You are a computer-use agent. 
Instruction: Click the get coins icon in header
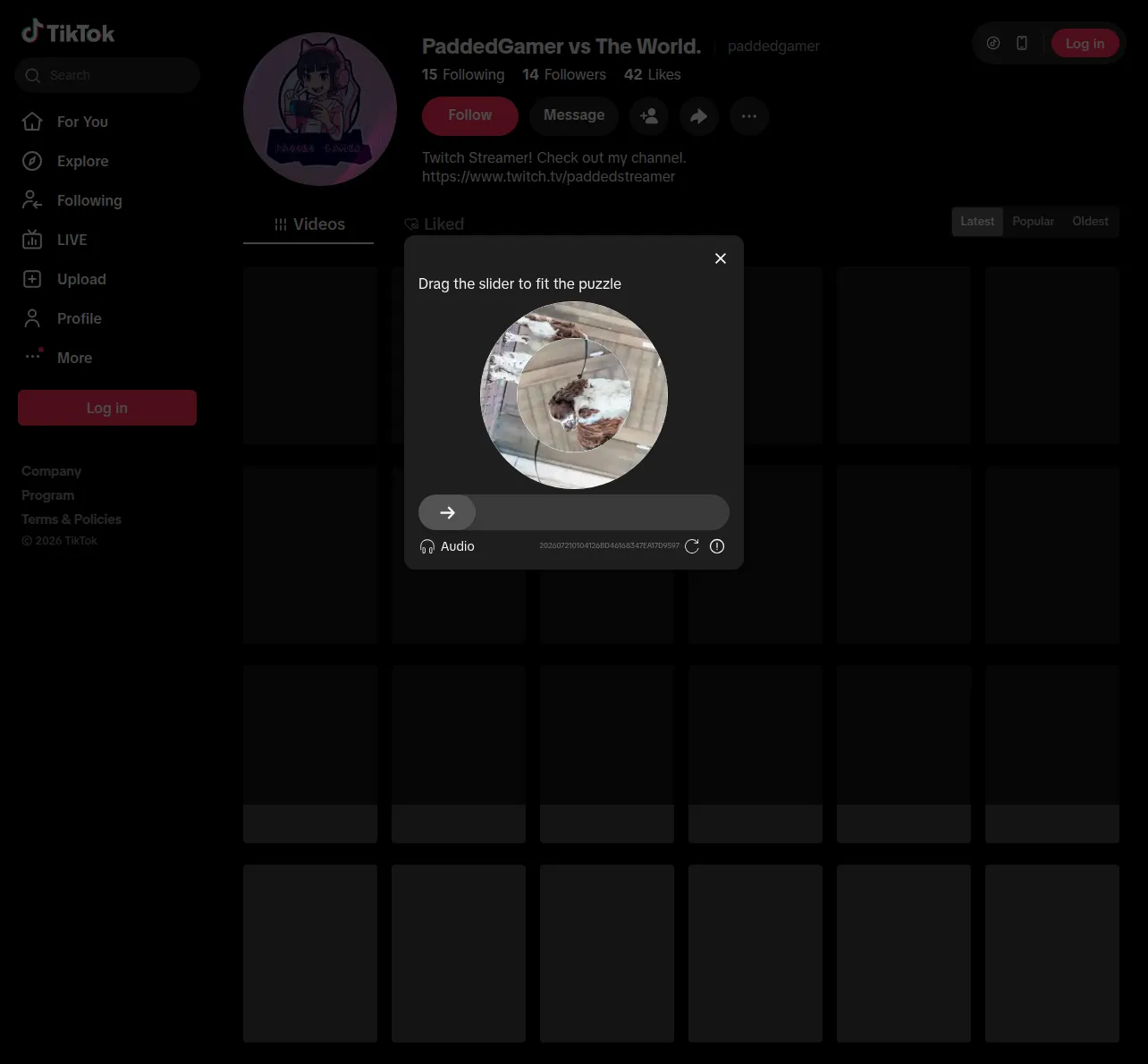pyautogui.click(x=993, y=43)
